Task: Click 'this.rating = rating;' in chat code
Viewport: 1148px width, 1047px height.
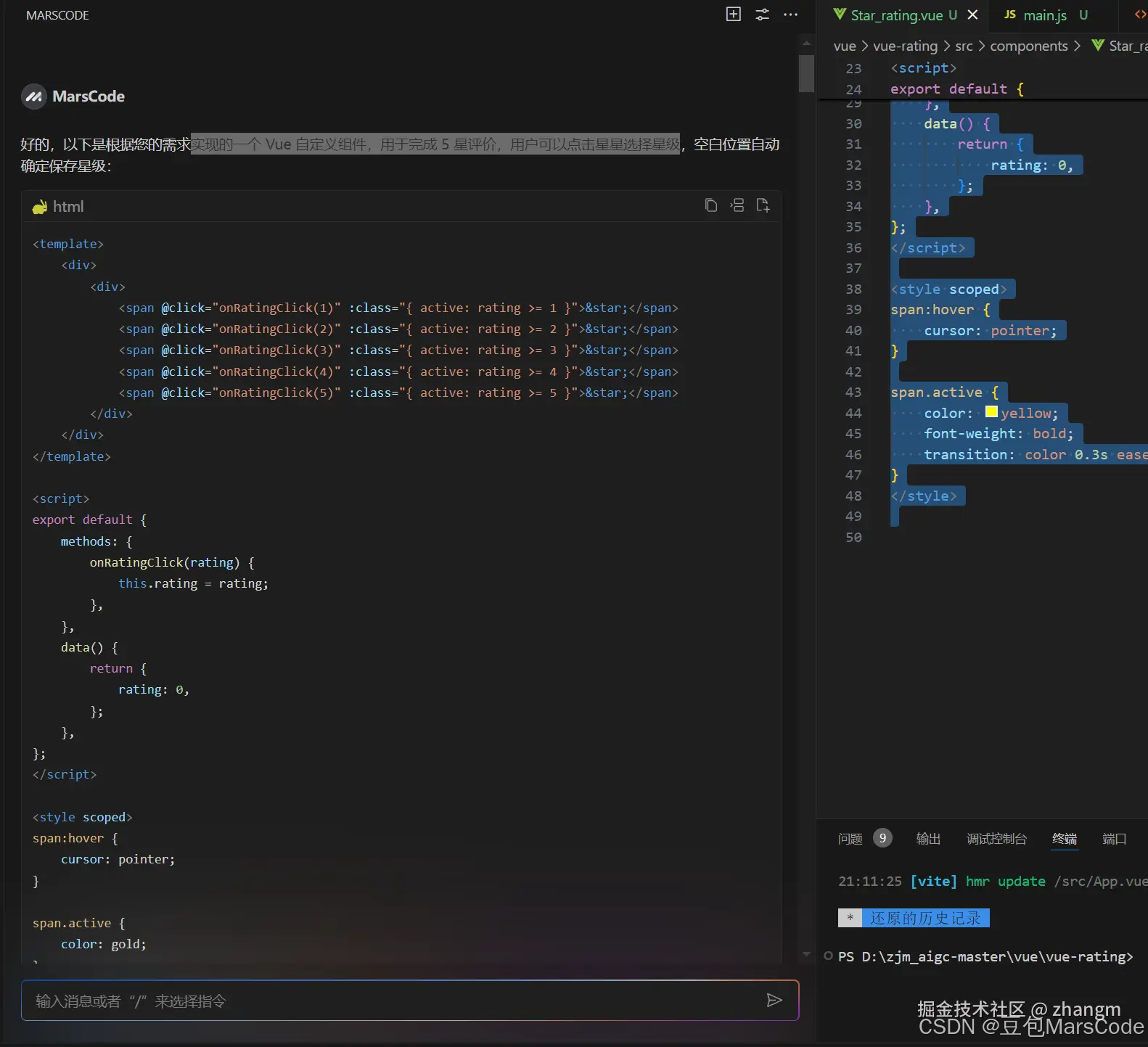Action: [x=193, y=583]
